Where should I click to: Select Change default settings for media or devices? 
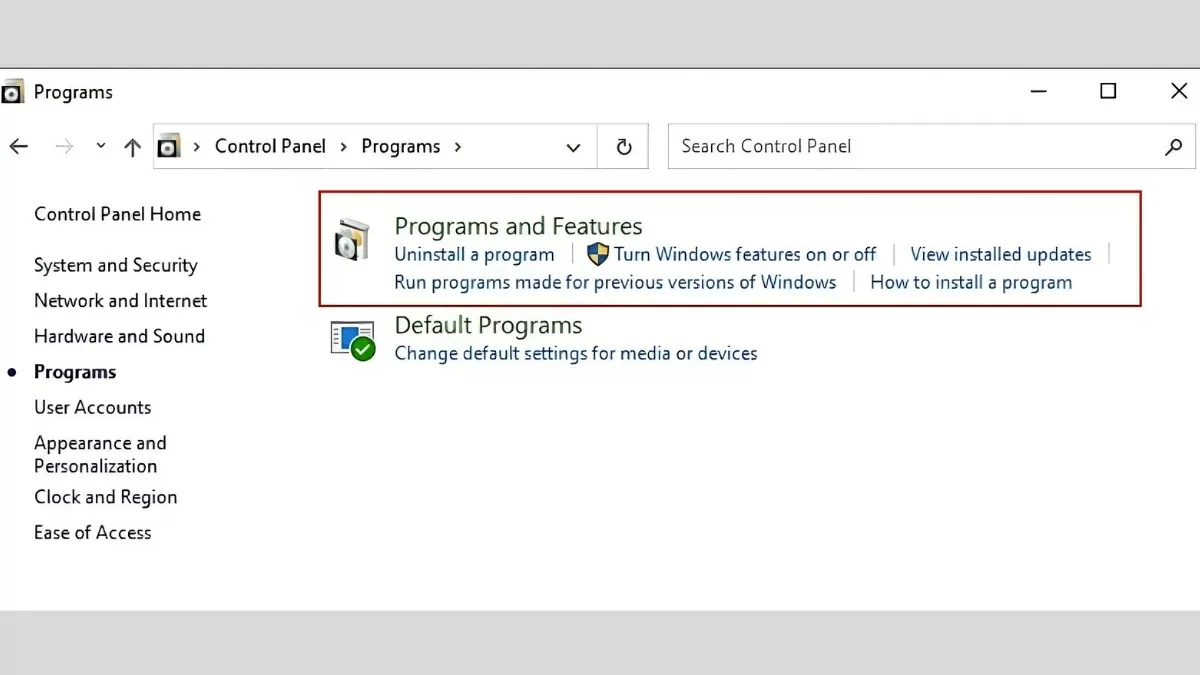576,353
